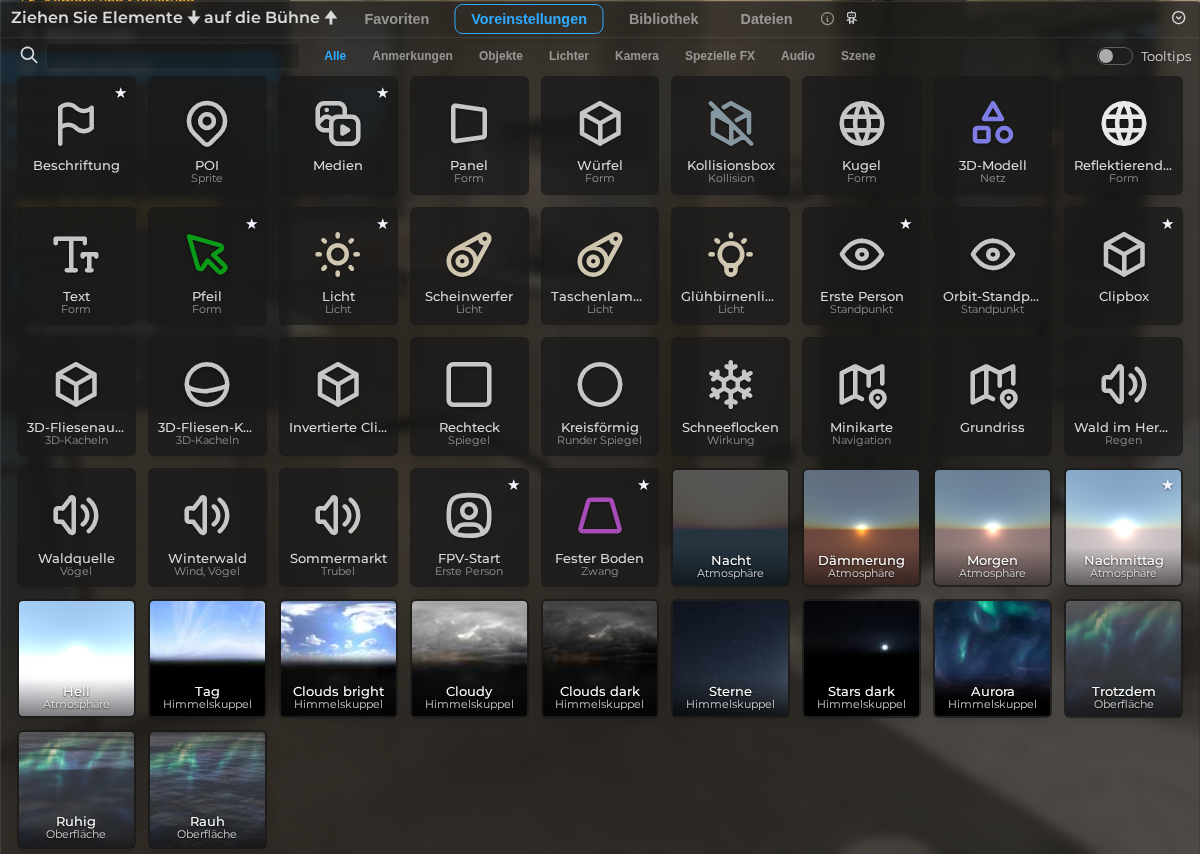Choose the POI sprite preset
This screenshot has height=854, width=1200.
pyautogui.click(x=207, y=136)
